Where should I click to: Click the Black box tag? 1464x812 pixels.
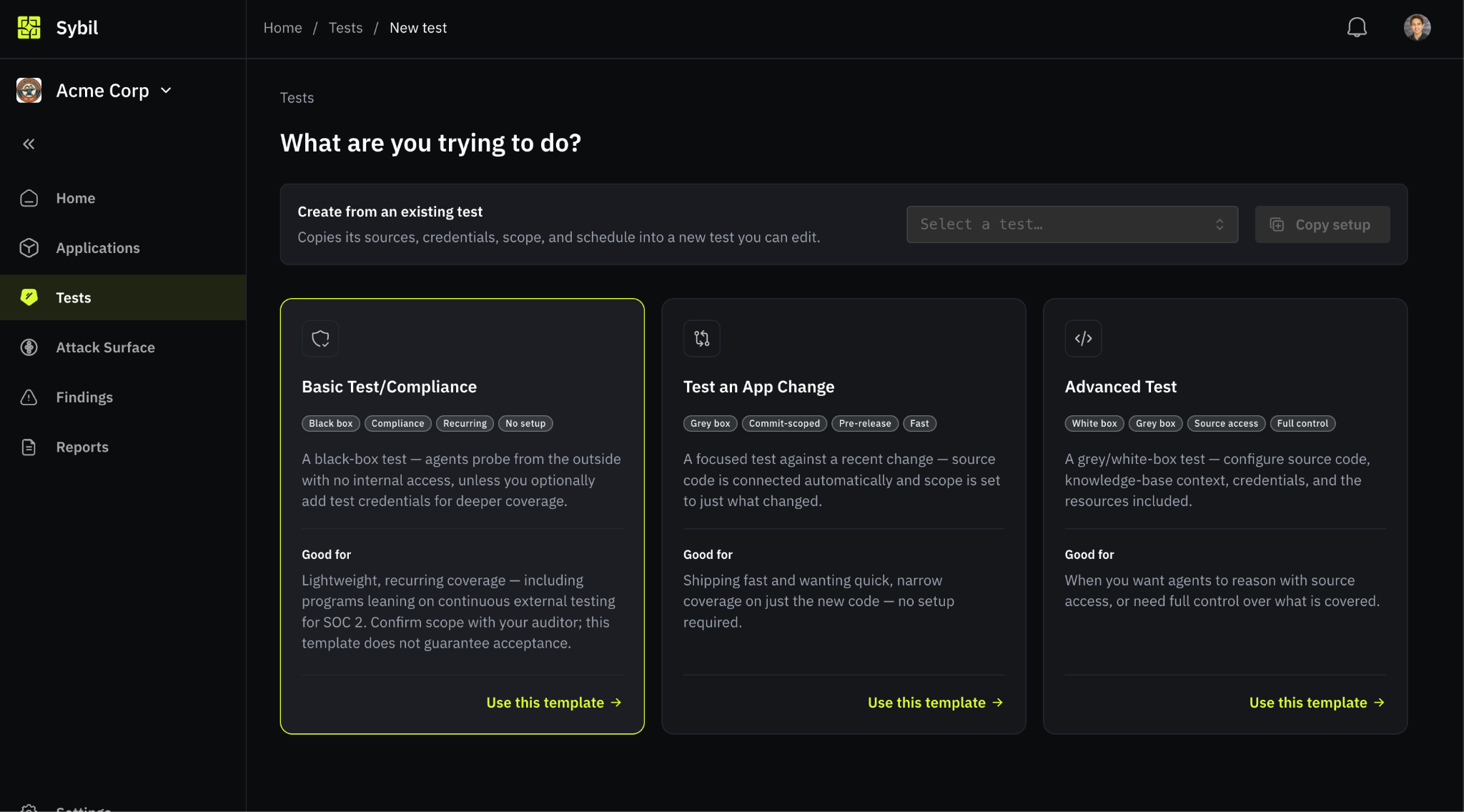tap(331, 423)
